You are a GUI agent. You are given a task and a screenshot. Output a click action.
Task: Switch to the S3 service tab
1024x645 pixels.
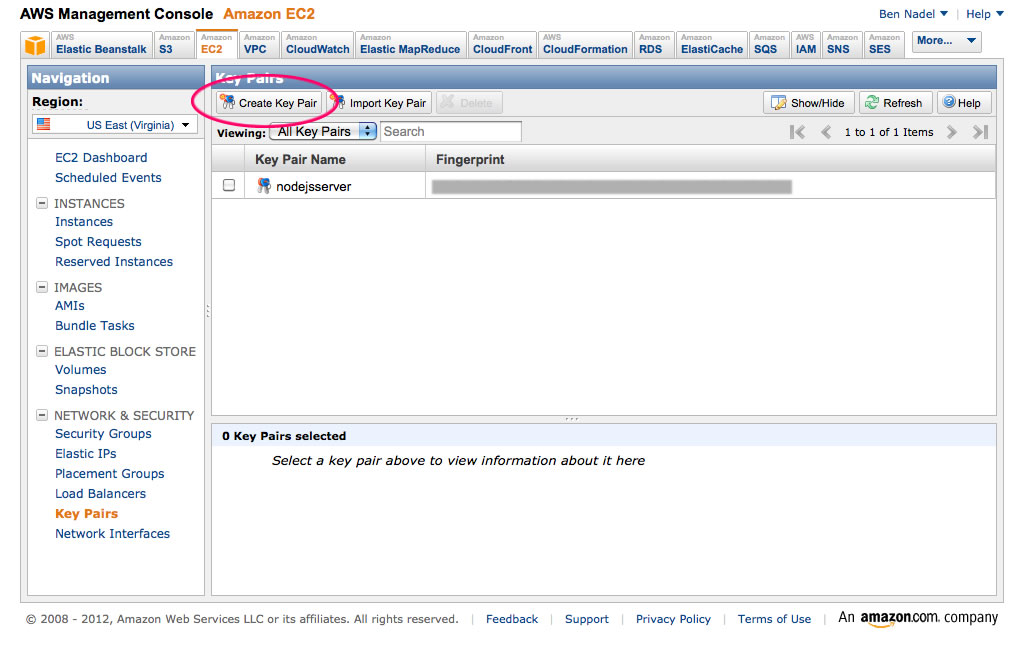coord(174,45)
